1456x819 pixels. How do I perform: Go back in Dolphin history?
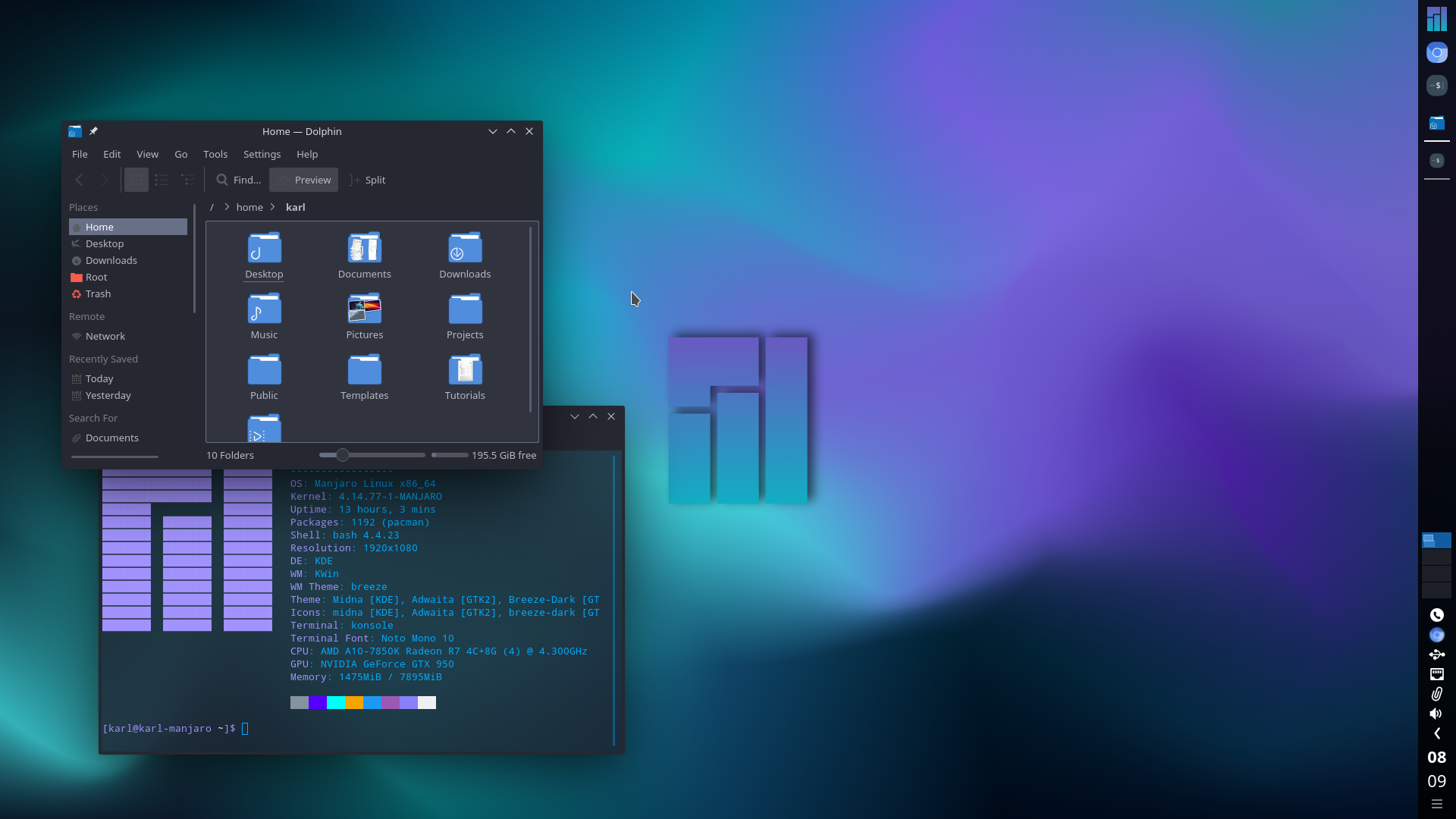click(x=79, y=180)
